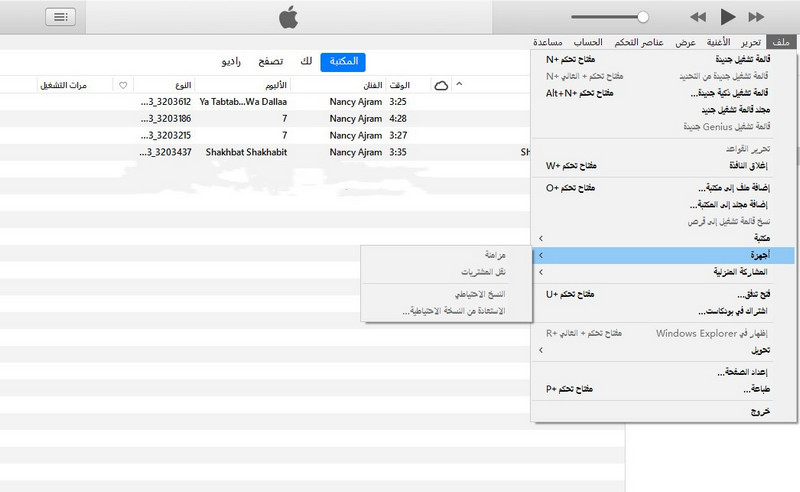
Task: Select the Nancy Ajram song lasting 4:28
Action: pos(265,118)
